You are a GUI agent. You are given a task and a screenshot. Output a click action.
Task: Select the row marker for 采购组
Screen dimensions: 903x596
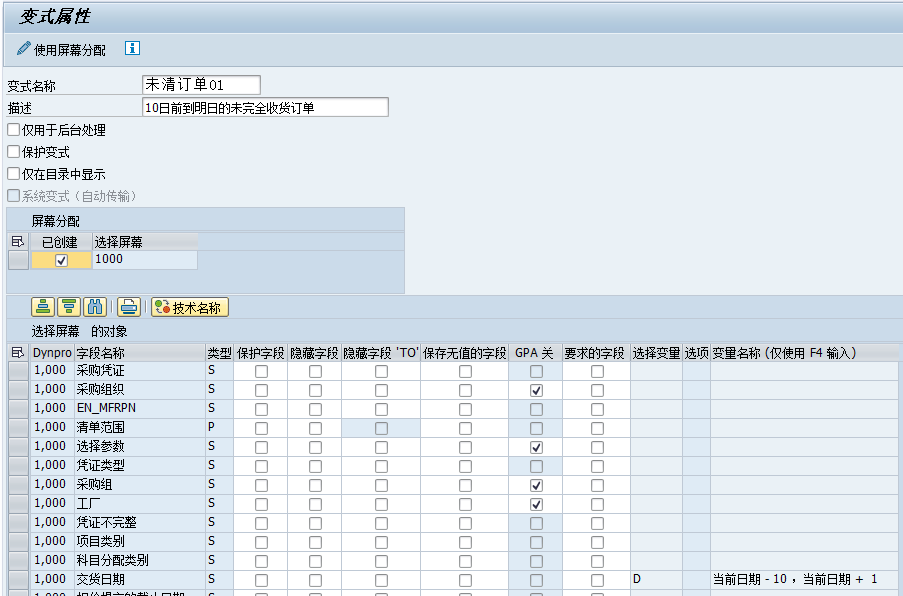18,485
